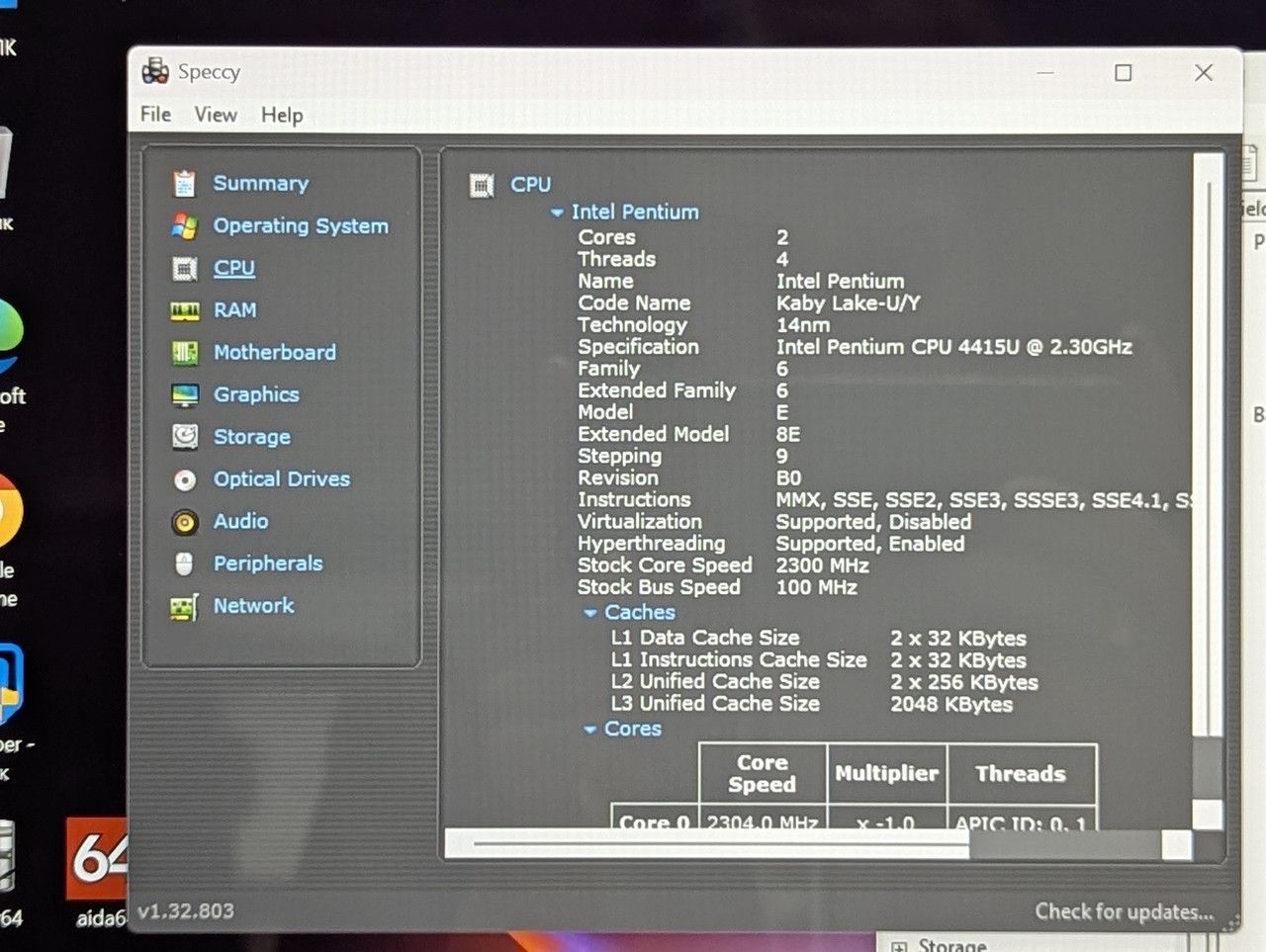This screenshot has width=1266, height=952.
Task: Collapse the Caches section arrow
Action: (x=590, y=614)
